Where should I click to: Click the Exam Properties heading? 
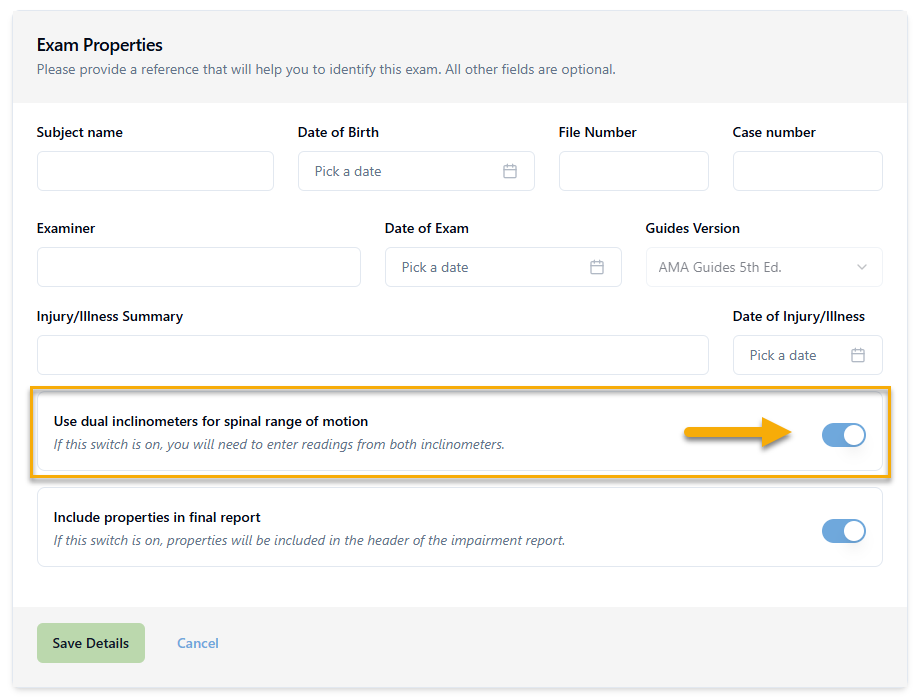click(x=100, y=45)
